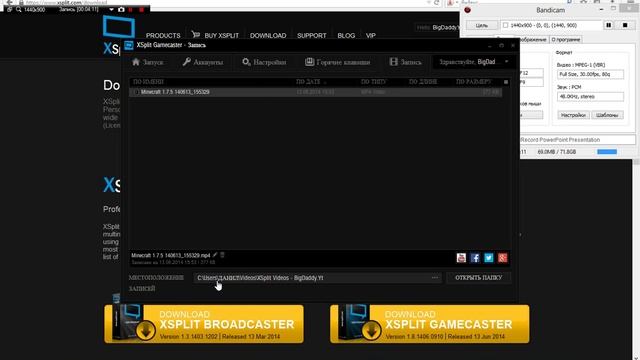Browse for a folder with the ellipsis button

435,278
